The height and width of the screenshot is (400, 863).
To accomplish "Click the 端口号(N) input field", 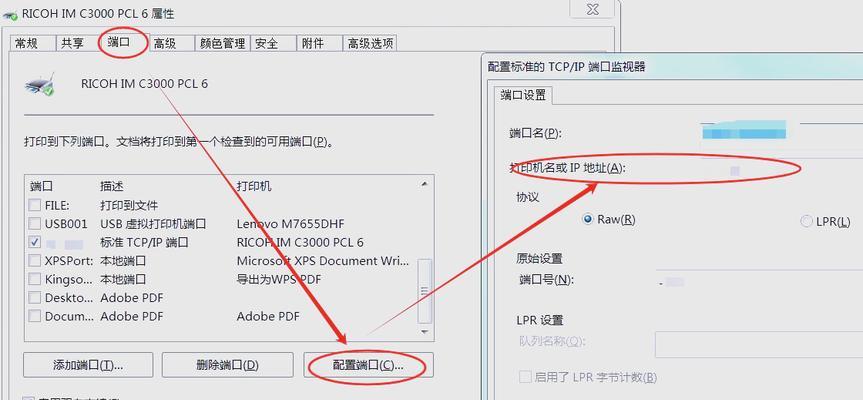I will coord(760,281).
